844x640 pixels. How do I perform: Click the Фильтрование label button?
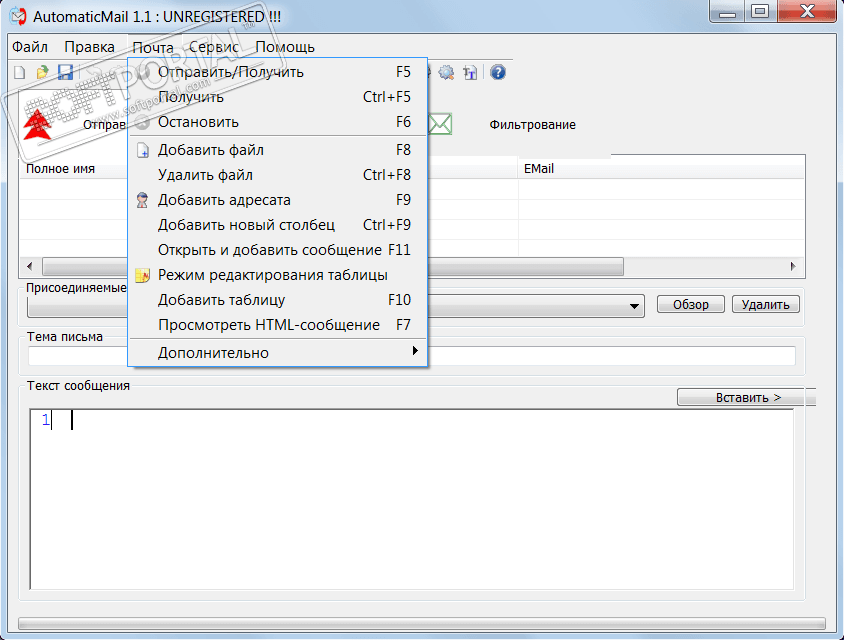coord(532,125)
